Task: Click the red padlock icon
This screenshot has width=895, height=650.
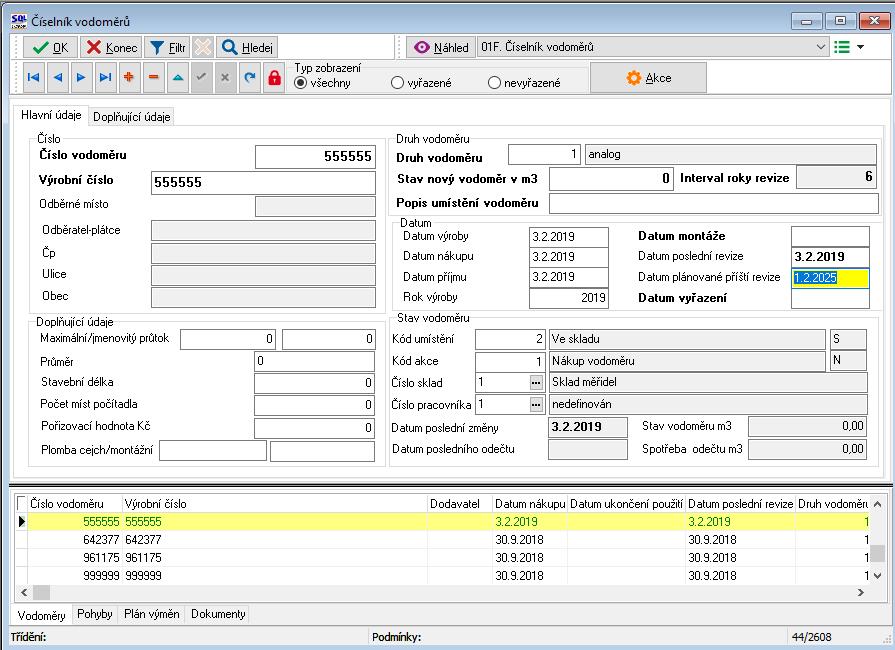Action: click(x=274, y=78)
